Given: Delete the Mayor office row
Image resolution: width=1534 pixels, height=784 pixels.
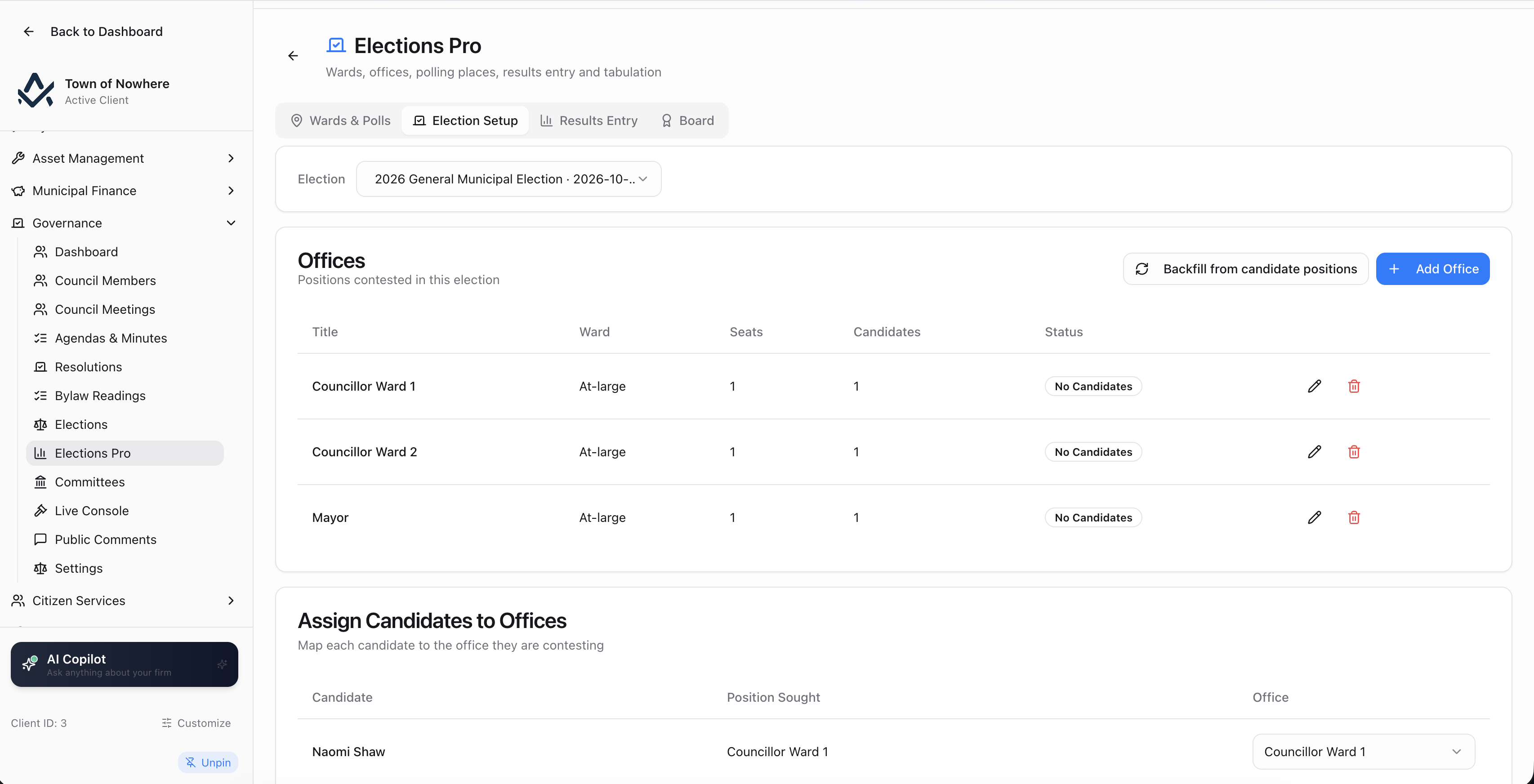Looking at the screenshot, I should pyautogui.click(x=1354, y=517).
